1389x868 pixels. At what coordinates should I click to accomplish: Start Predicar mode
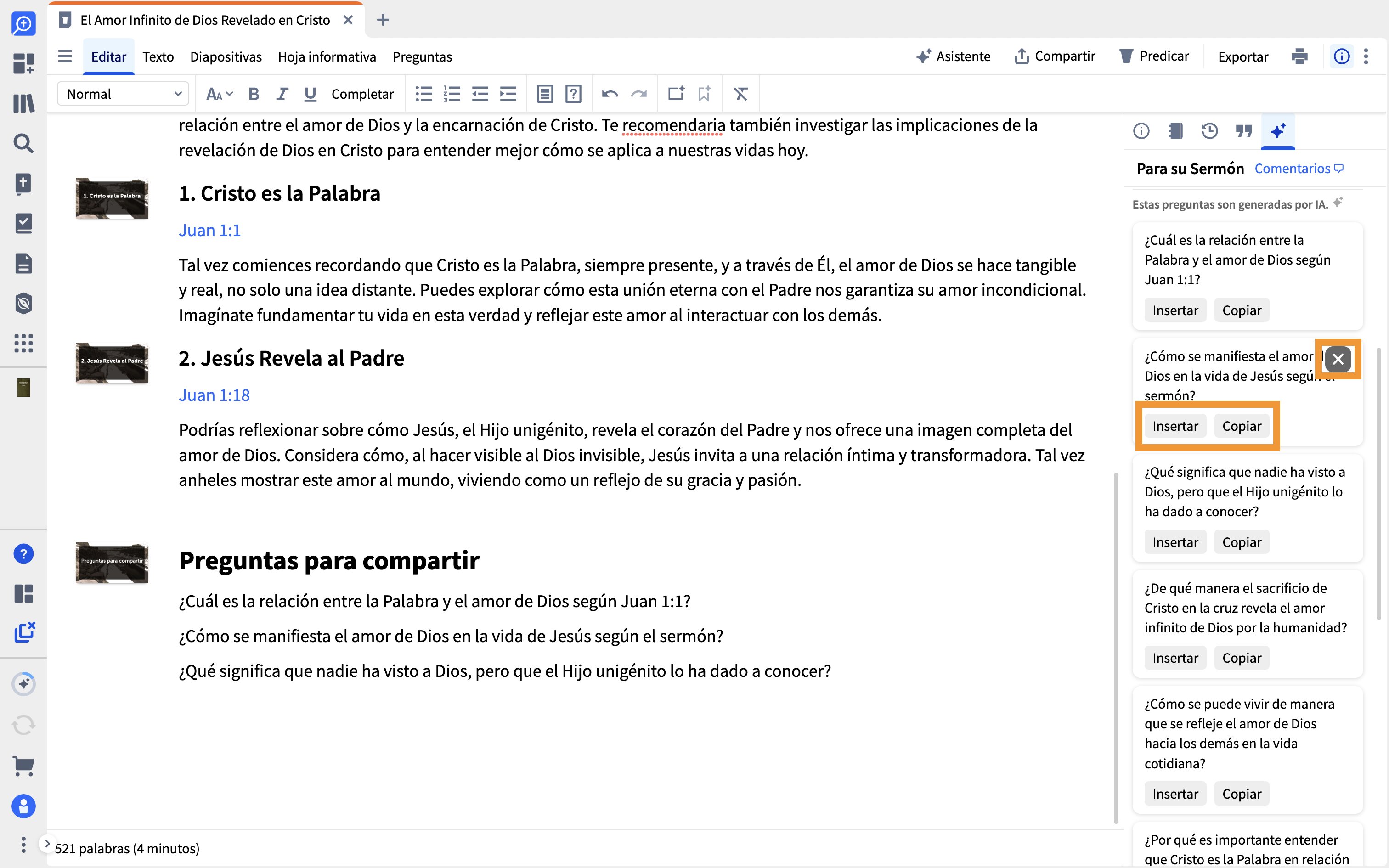(x=1154, y=56)
